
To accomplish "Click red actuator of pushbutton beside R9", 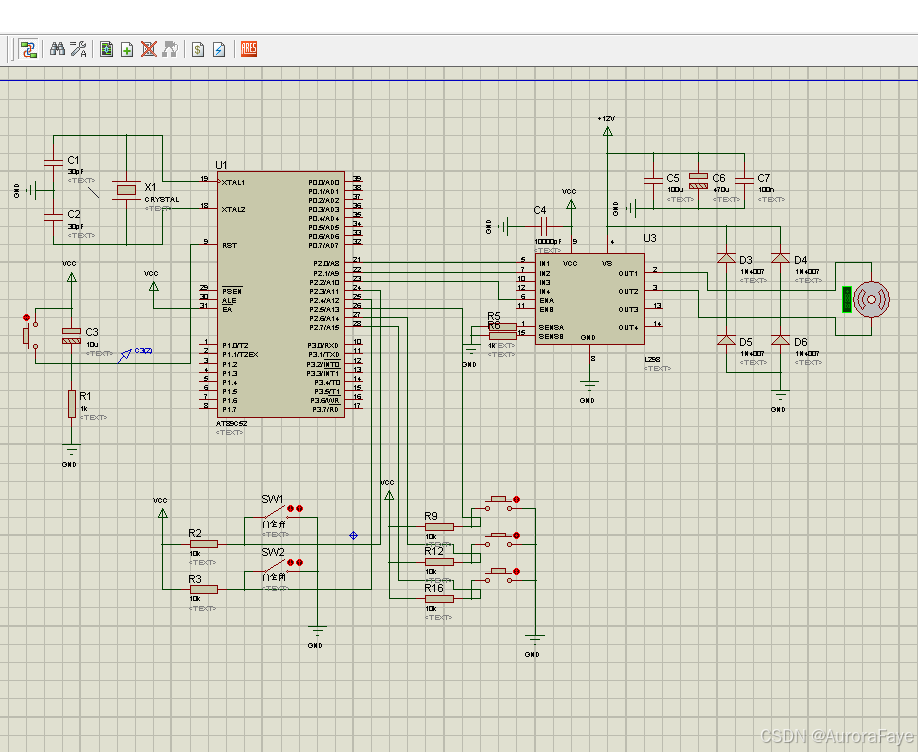I will (516, 500).
